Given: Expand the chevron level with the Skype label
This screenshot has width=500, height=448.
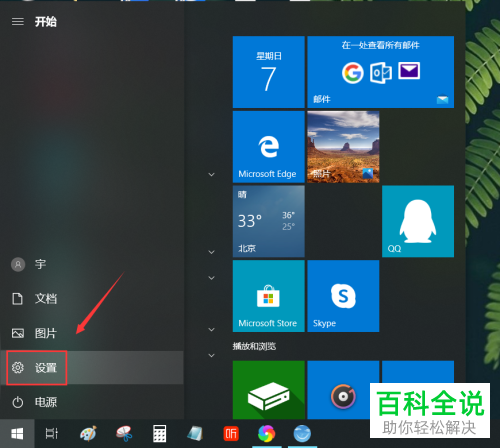Looking at the screenshot, I should pos(211,330).
